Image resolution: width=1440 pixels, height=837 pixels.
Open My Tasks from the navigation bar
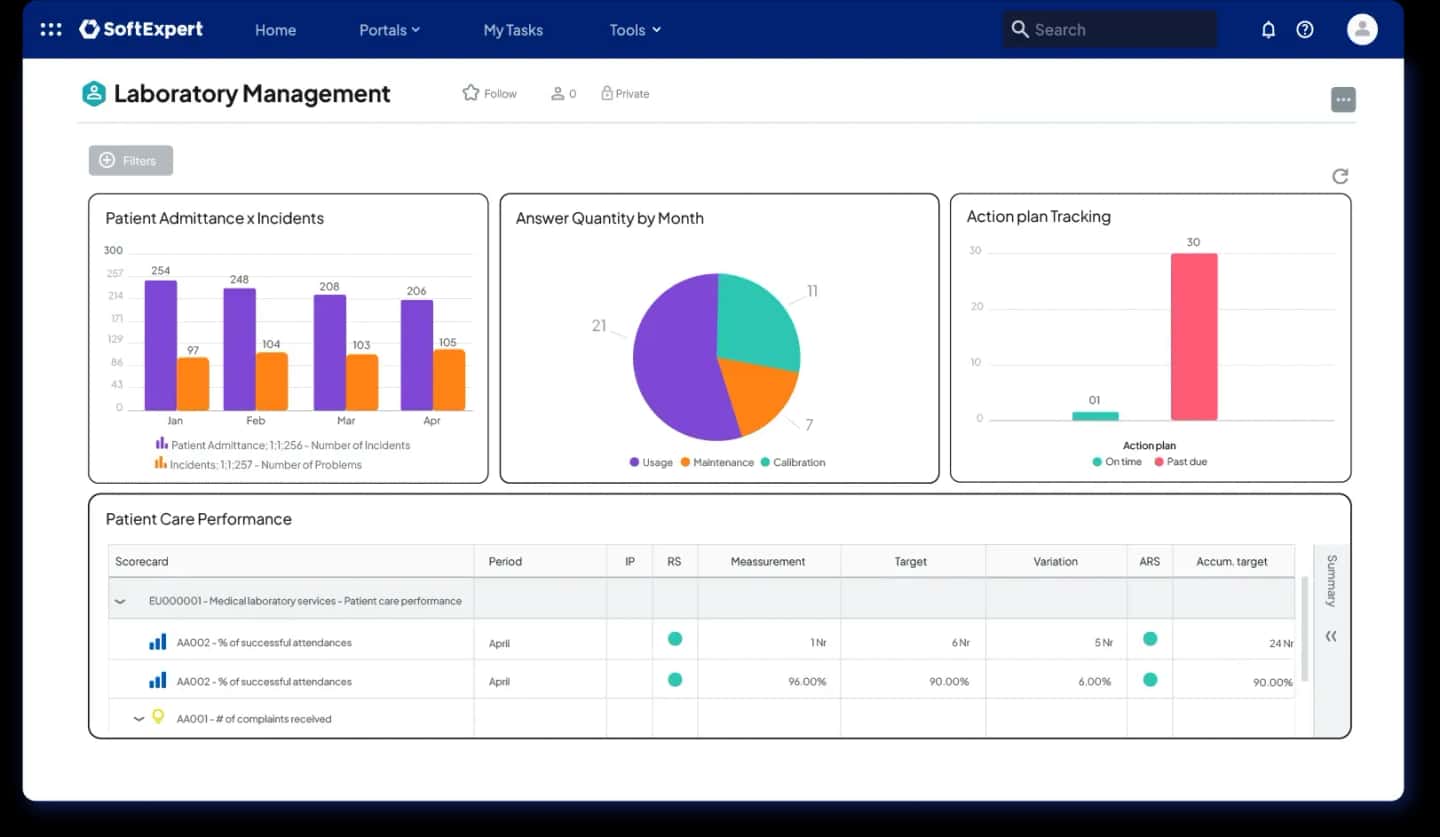point(513,30)
